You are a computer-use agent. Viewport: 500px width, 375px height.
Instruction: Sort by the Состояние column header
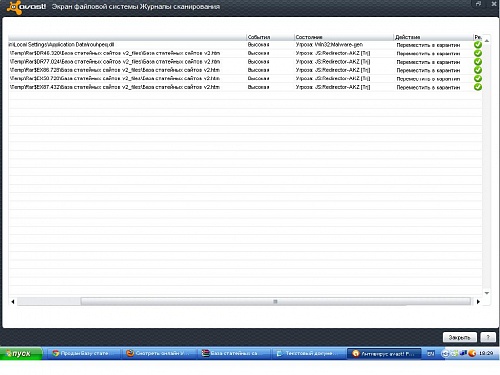coord(344,37)
